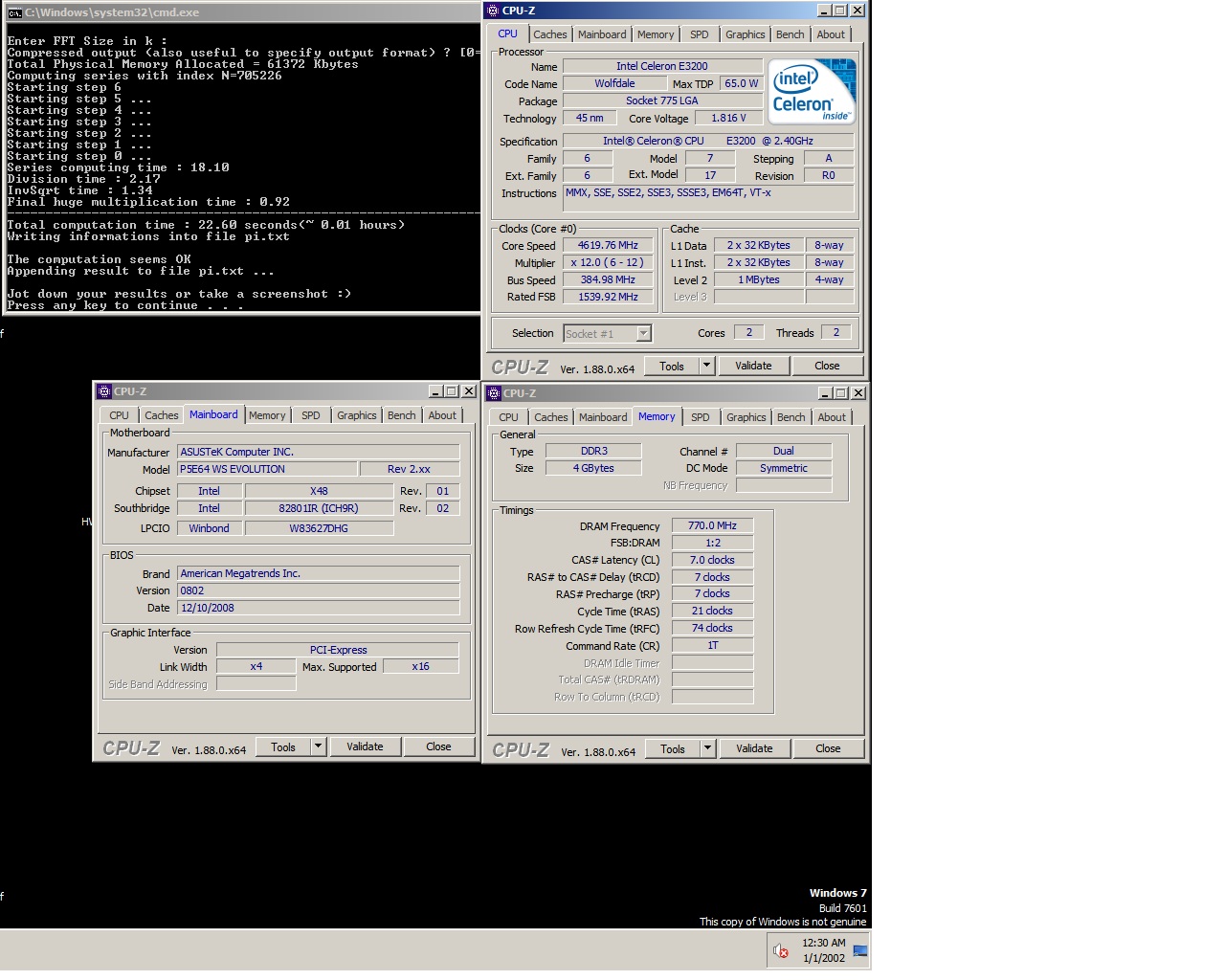
Task: Open Graphics tab in top CPU-Z window
Action: pos(746,34)
